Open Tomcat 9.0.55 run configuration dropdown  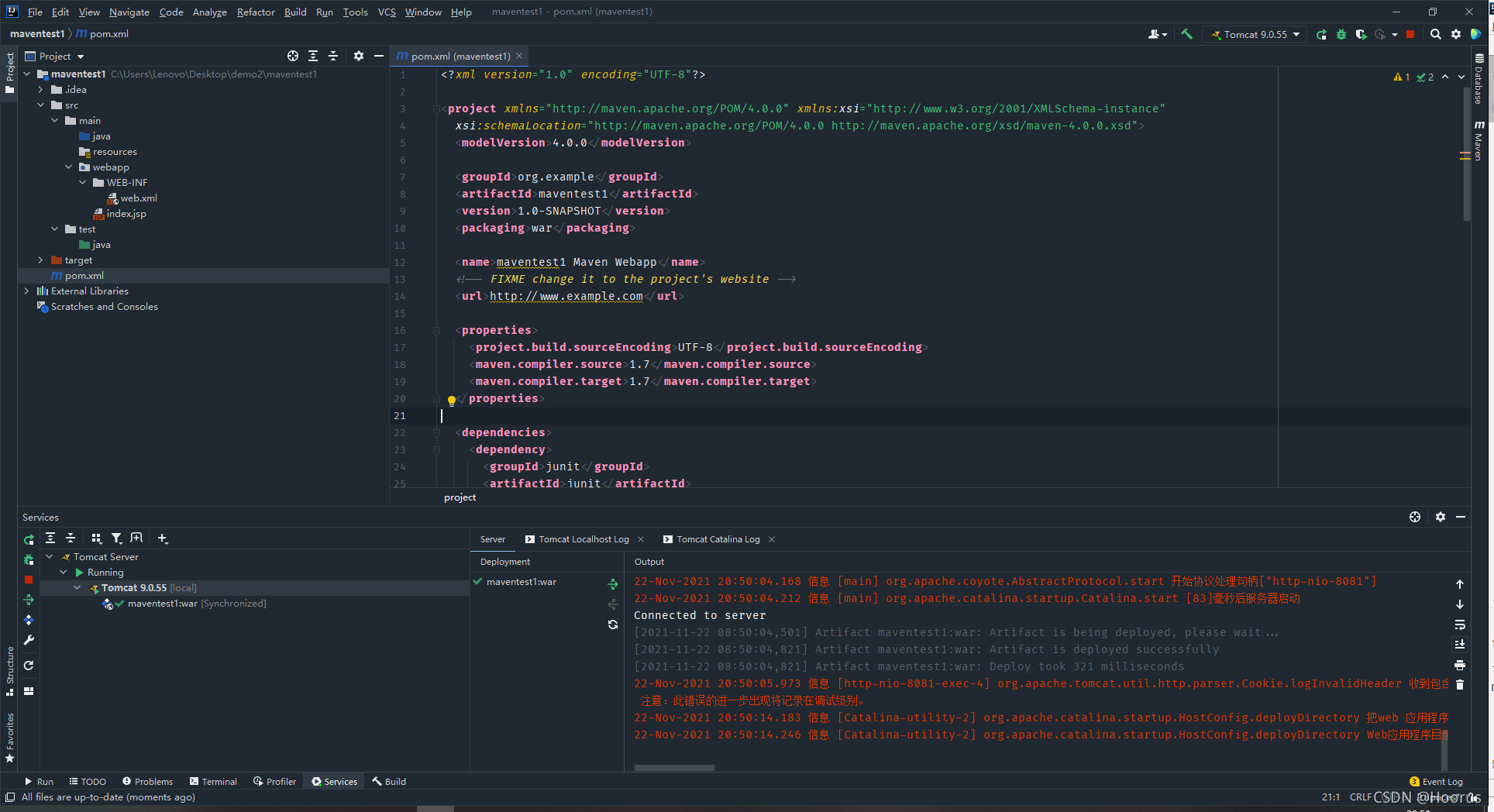click(x=1255, y=34)
